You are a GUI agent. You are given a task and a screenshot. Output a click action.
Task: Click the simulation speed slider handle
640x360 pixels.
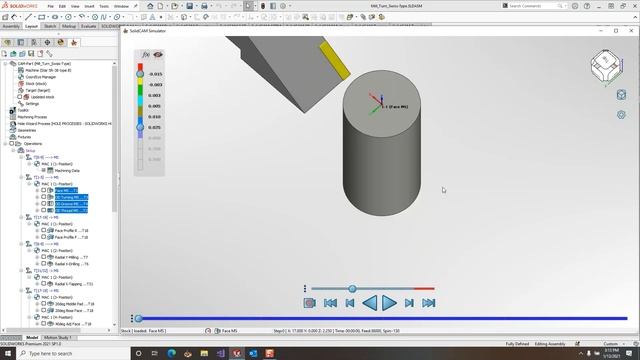click(x=352, y=289)
